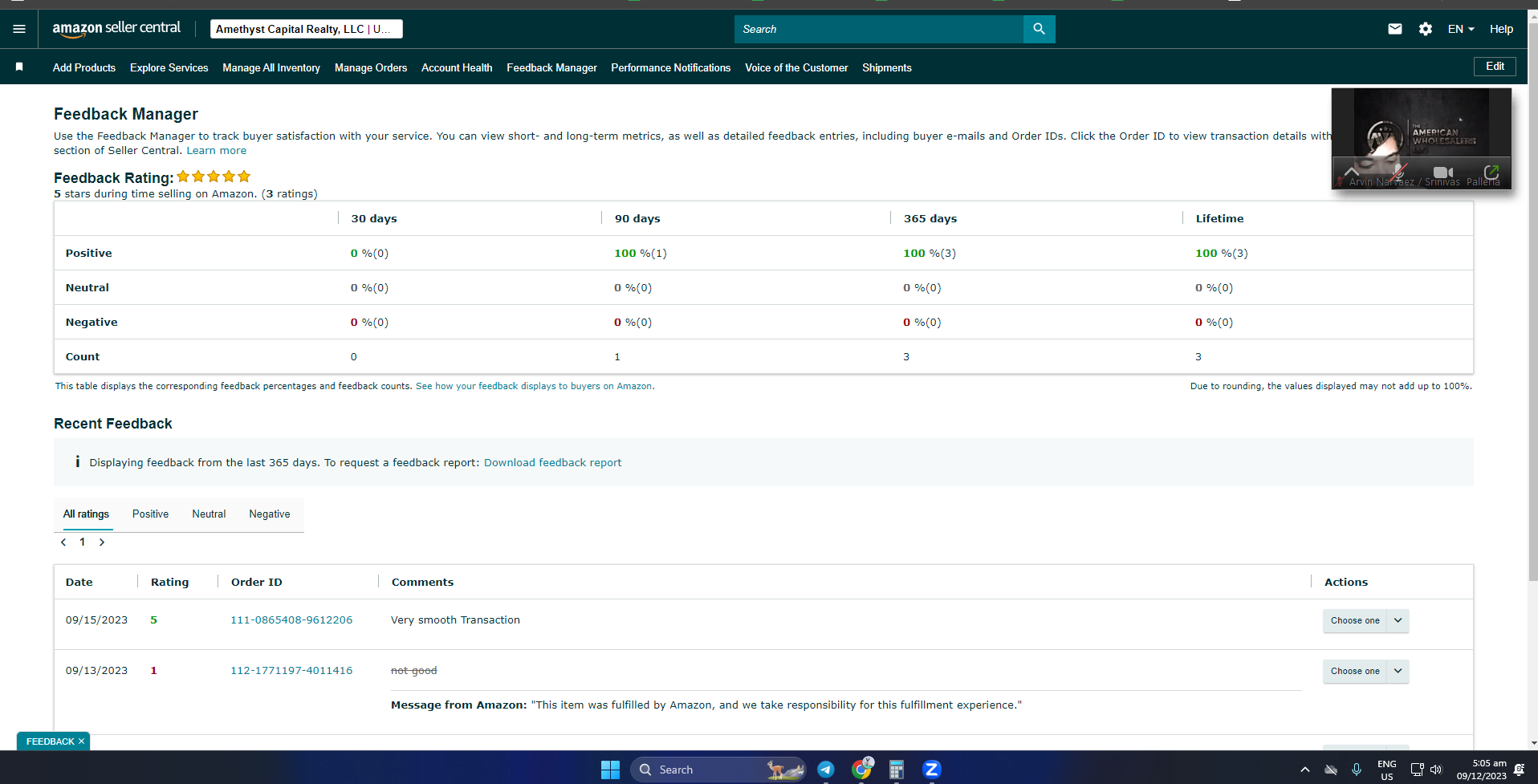Screen dimensions: 1538x784
Task: Click the Edit button for nav bookmarks
Action: [x=1495, y=67]
